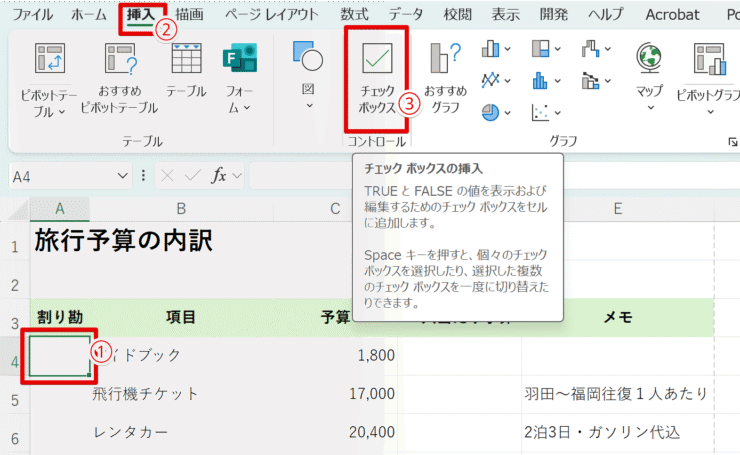Insert a pie or doughnut chart
This screenshot has width=740, height=455.
490,112
